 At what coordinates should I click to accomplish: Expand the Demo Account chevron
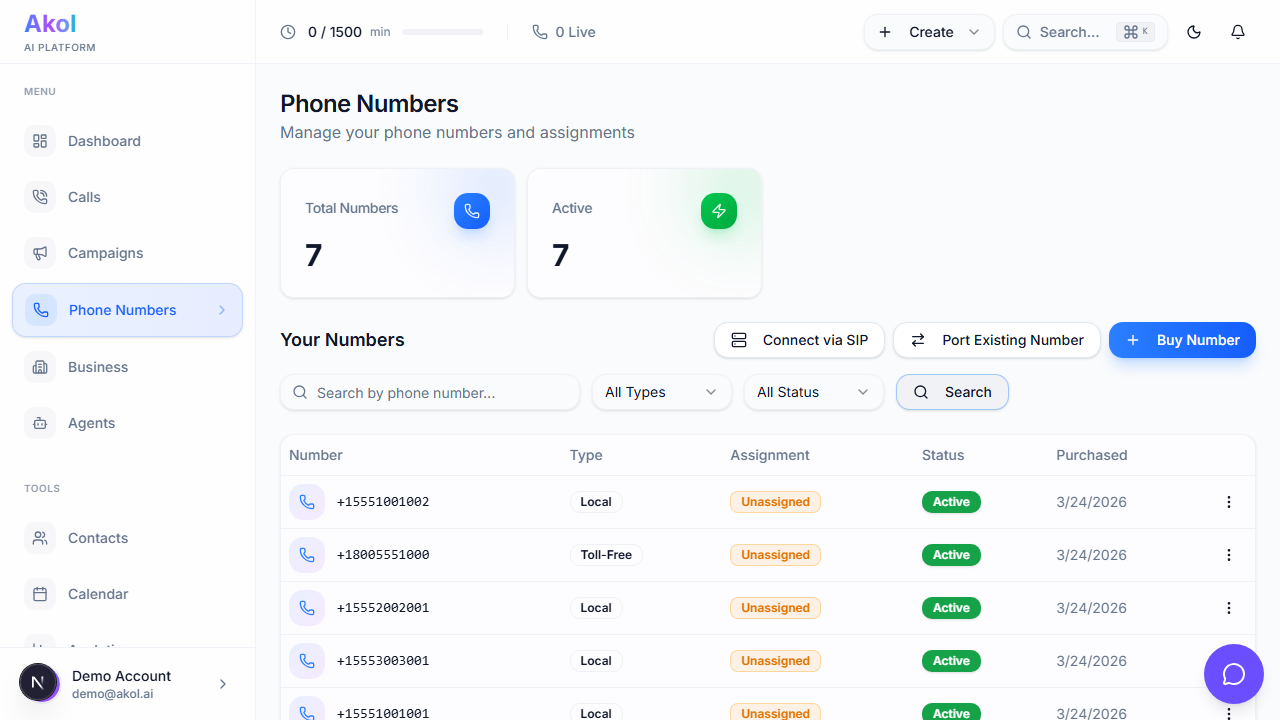tap(223, 684)
